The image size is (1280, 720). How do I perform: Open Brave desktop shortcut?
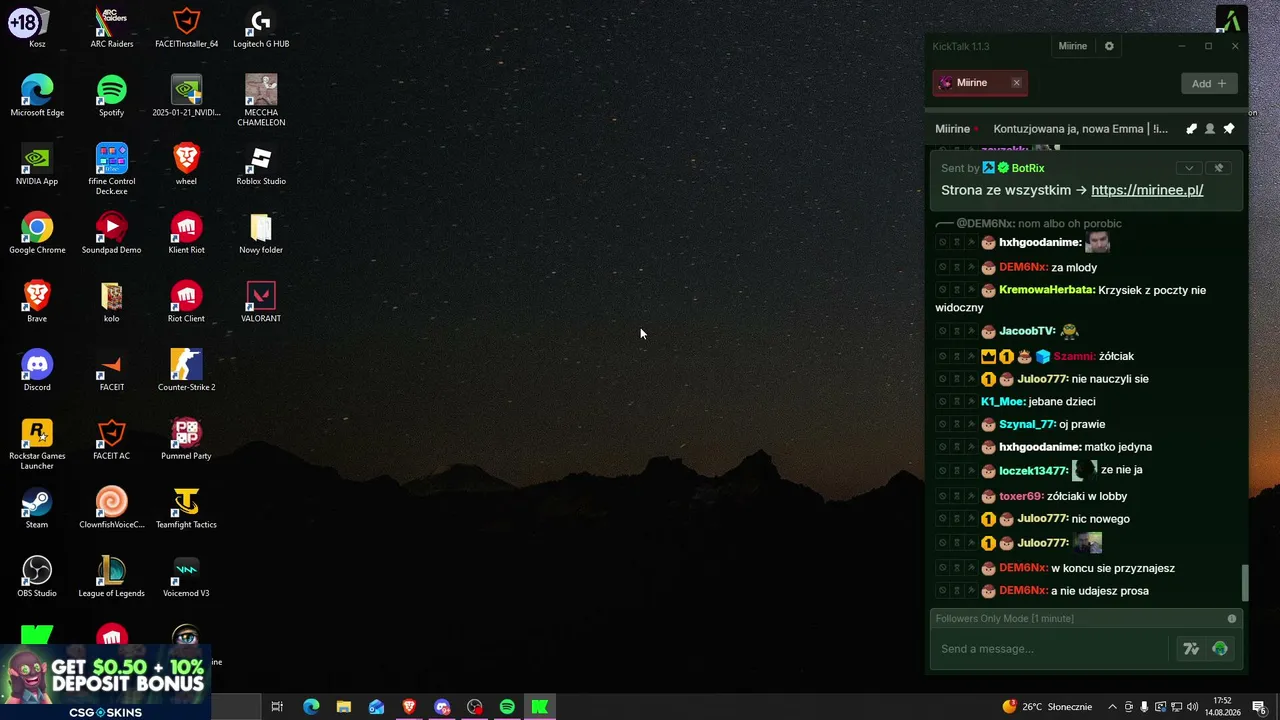(x=37, y=301)
